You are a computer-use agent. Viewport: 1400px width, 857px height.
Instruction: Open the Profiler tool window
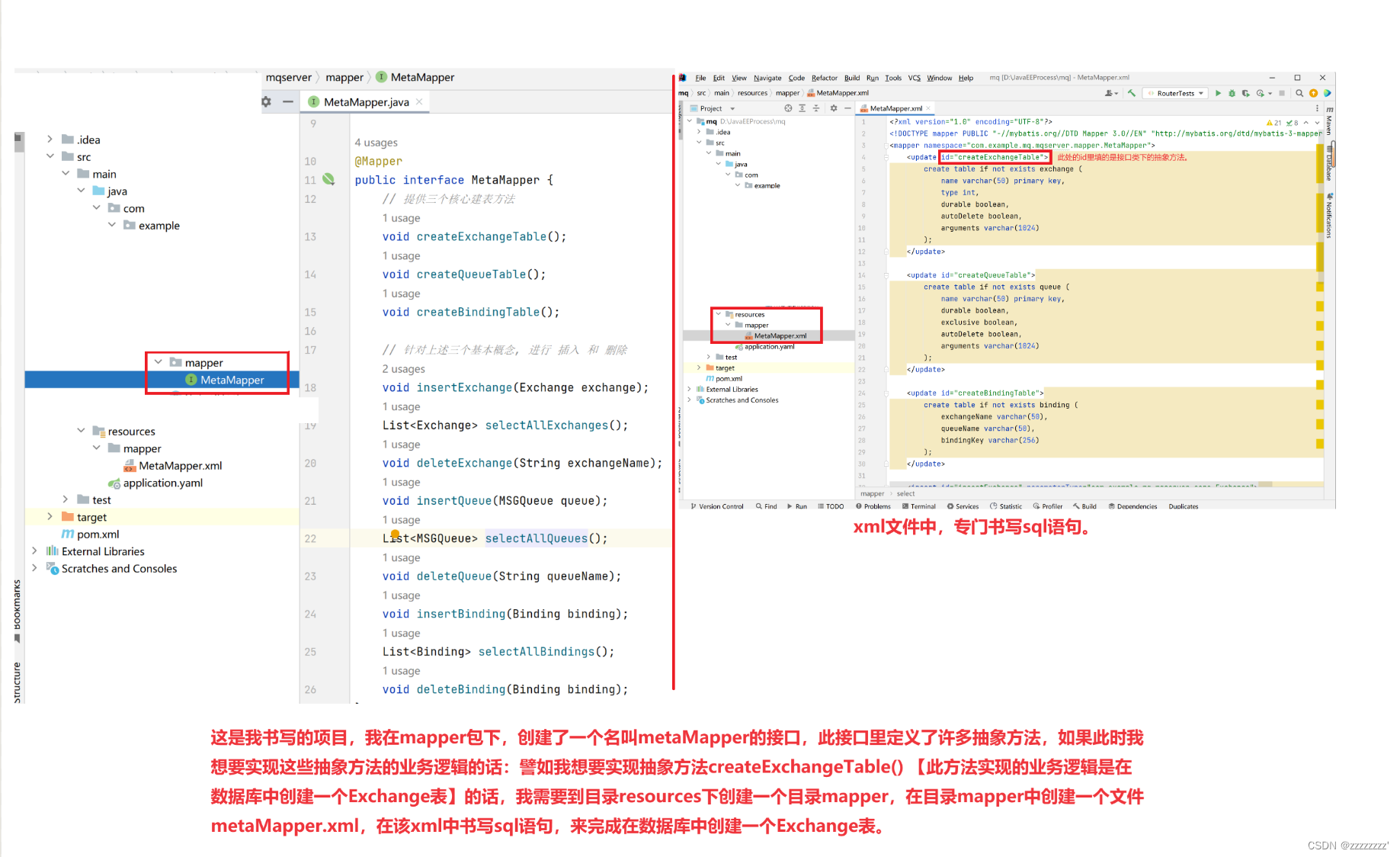pyautogui.click(x=1047, y=506)
